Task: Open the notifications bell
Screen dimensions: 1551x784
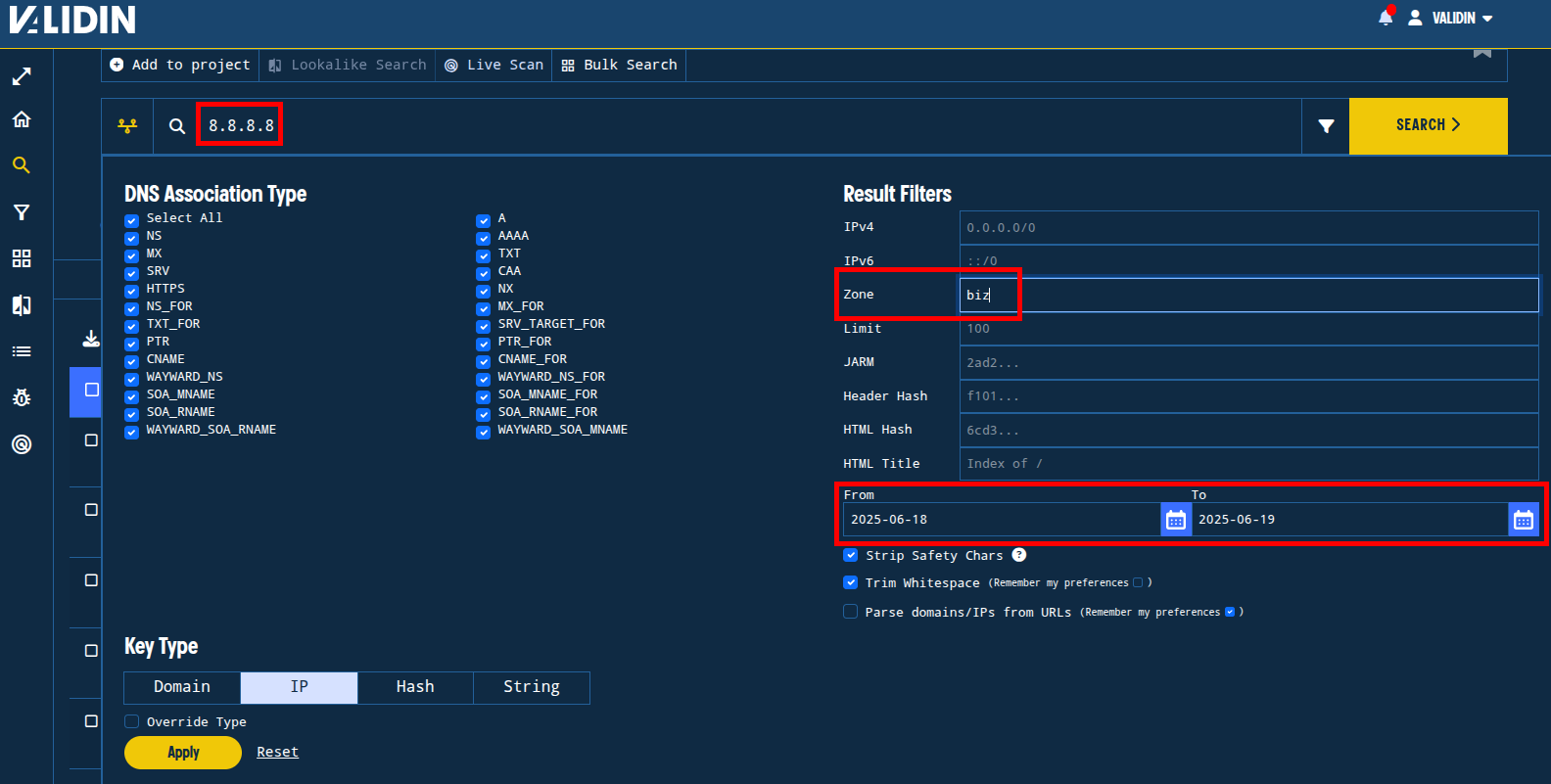Action: click(x=1386, y=18)
